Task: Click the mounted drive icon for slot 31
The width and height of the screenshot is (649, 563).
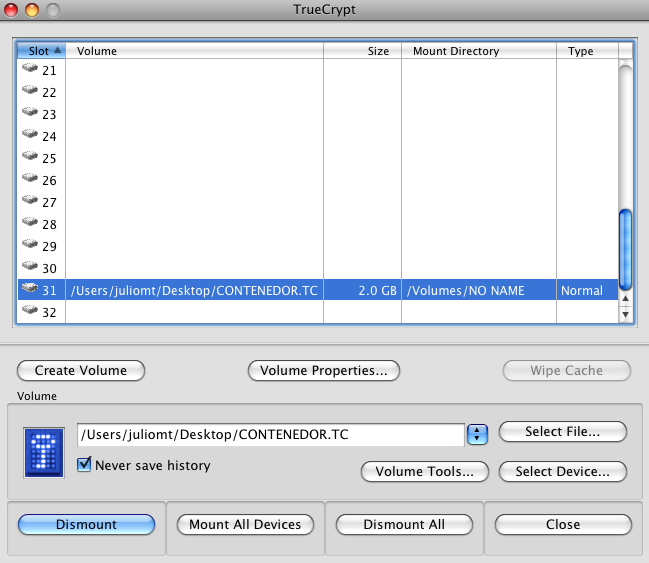Action: [x=30, y=287]
